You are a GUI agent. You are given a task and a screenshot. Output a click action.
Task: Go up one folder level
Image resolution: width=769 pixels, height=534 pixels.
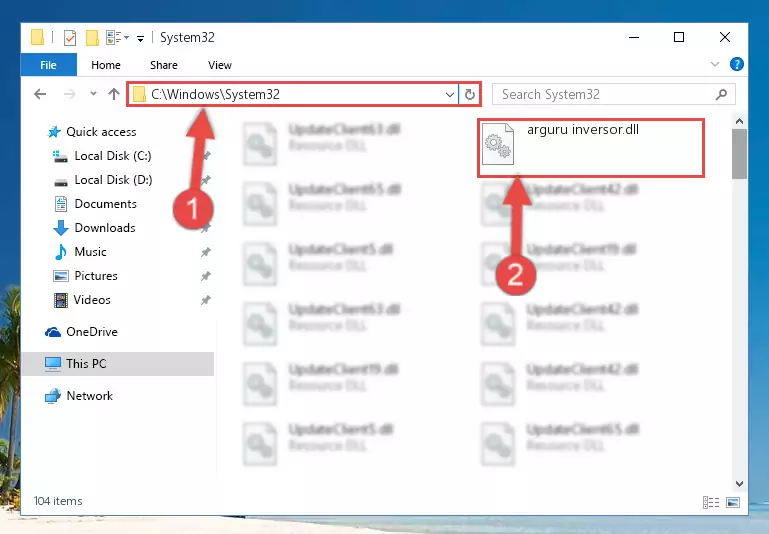pos(114,94)
